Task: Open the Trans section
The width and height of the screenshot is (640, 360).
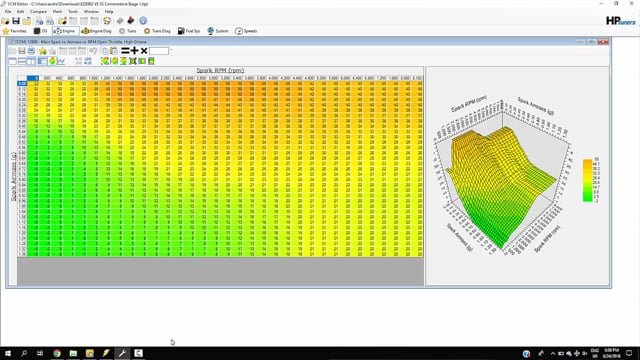Action: click(x=128, y=31)
